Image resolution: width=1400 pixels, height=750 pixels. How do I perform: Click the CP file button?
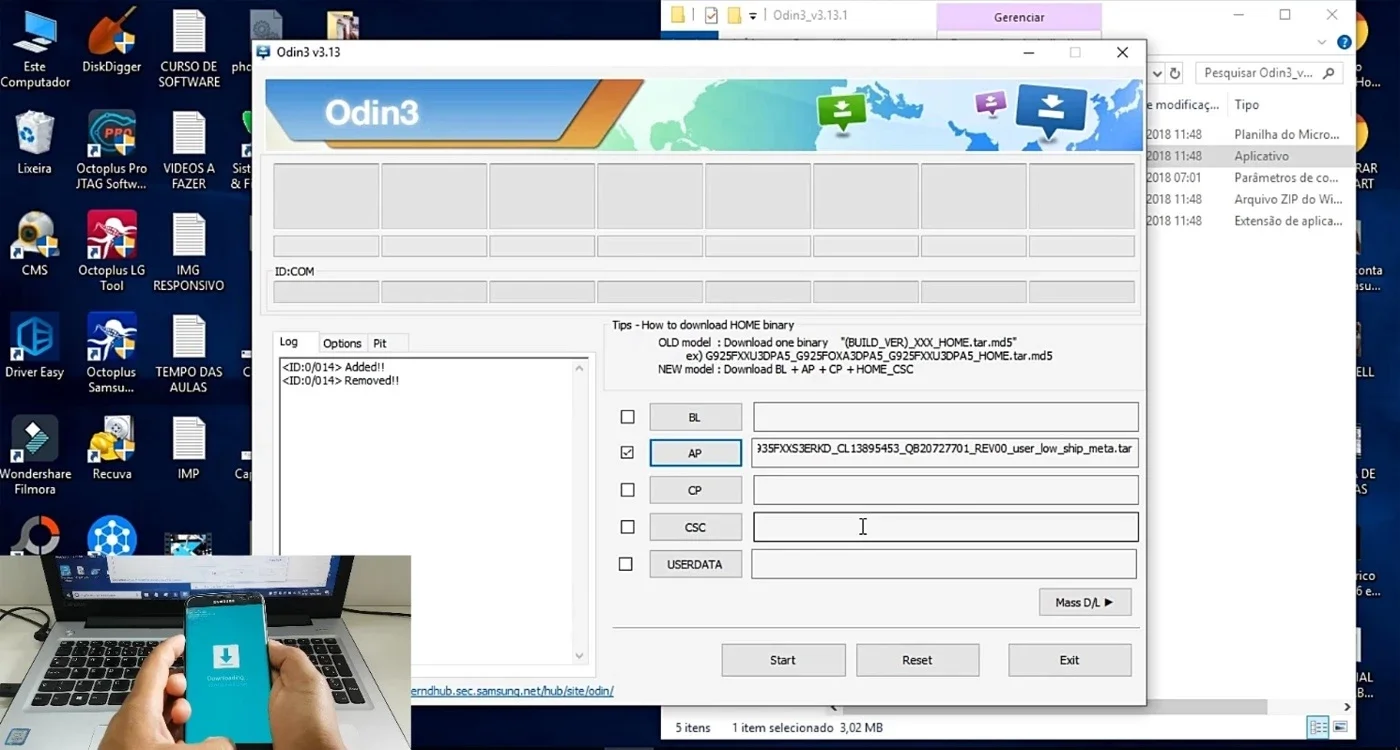tap(695, 490)
